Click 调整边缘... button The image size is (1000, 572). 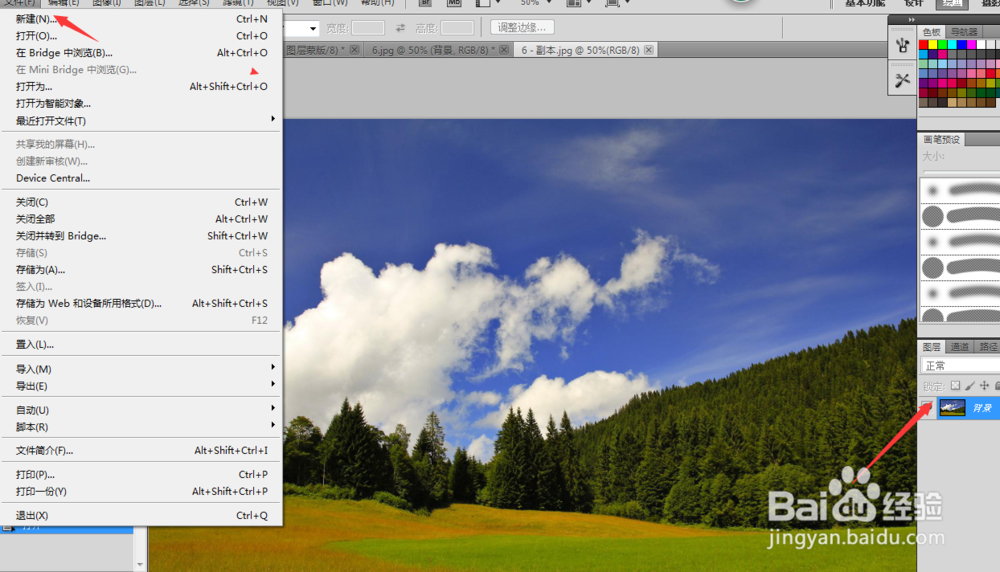pyautogui.click(x=522, y=27)
